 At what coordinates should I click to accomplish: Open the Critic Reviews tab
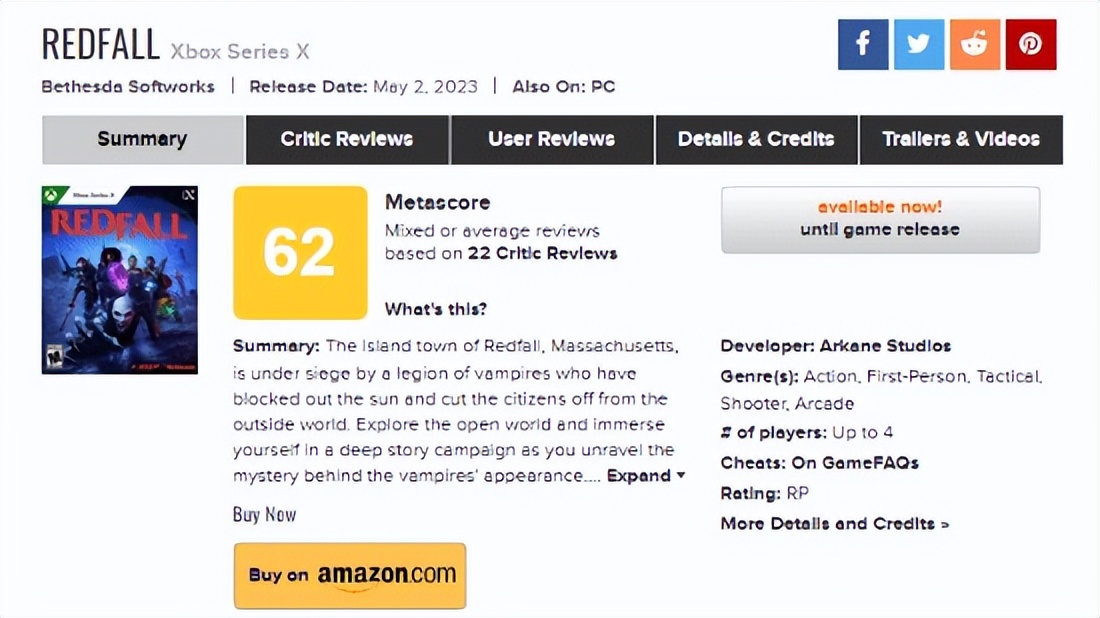point(347,140)
